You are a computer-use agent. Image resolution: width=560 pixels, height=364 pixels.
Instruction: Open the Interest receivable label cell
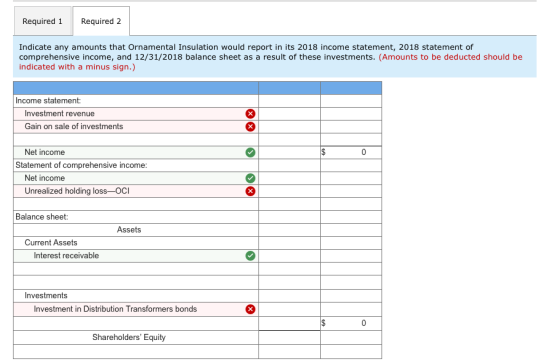click(136, 255)
